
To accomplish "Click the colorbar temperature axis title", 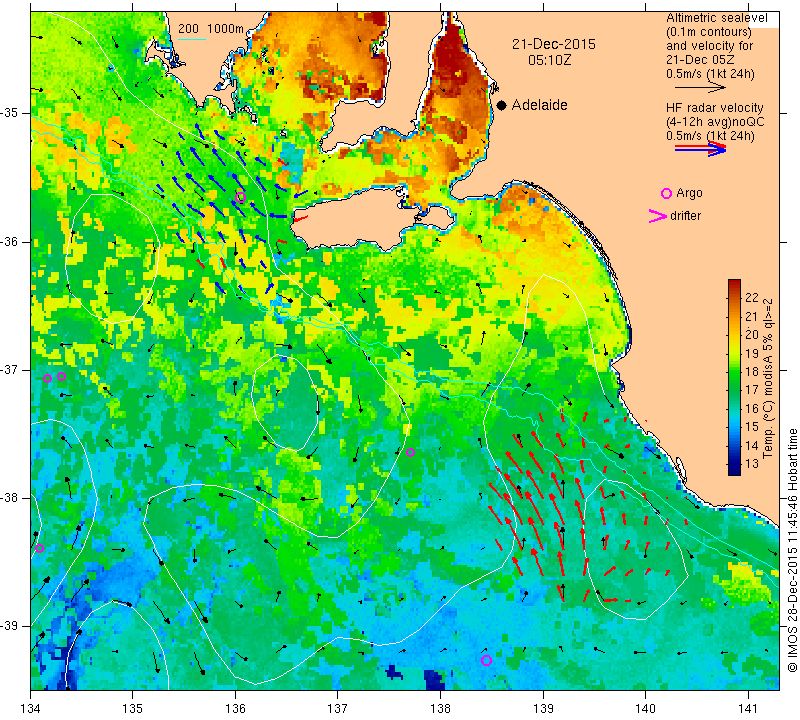I will [x=768, y=378].
